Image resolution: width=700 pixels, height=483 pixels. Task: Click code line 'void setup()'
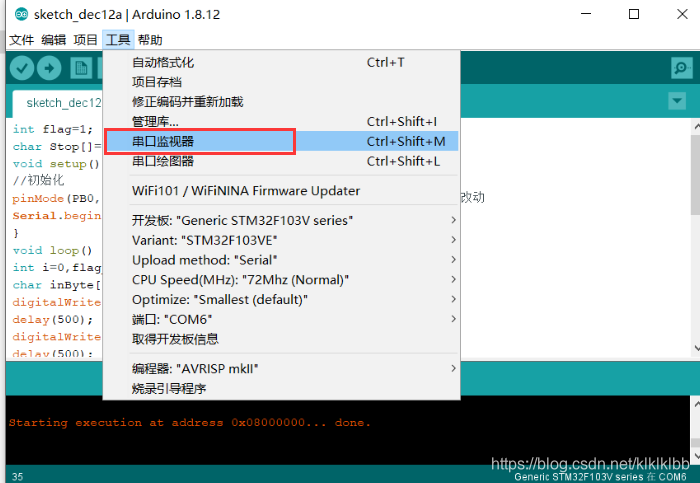point(56,164)
